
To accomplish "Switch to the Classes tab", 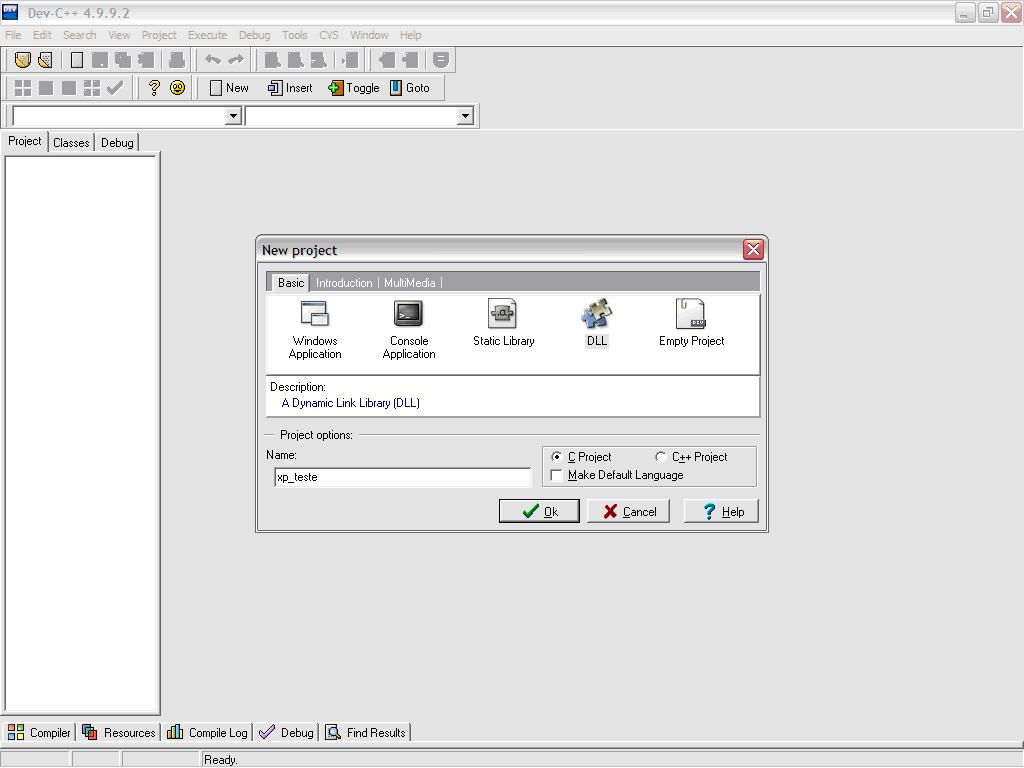I will pos(70,142).
